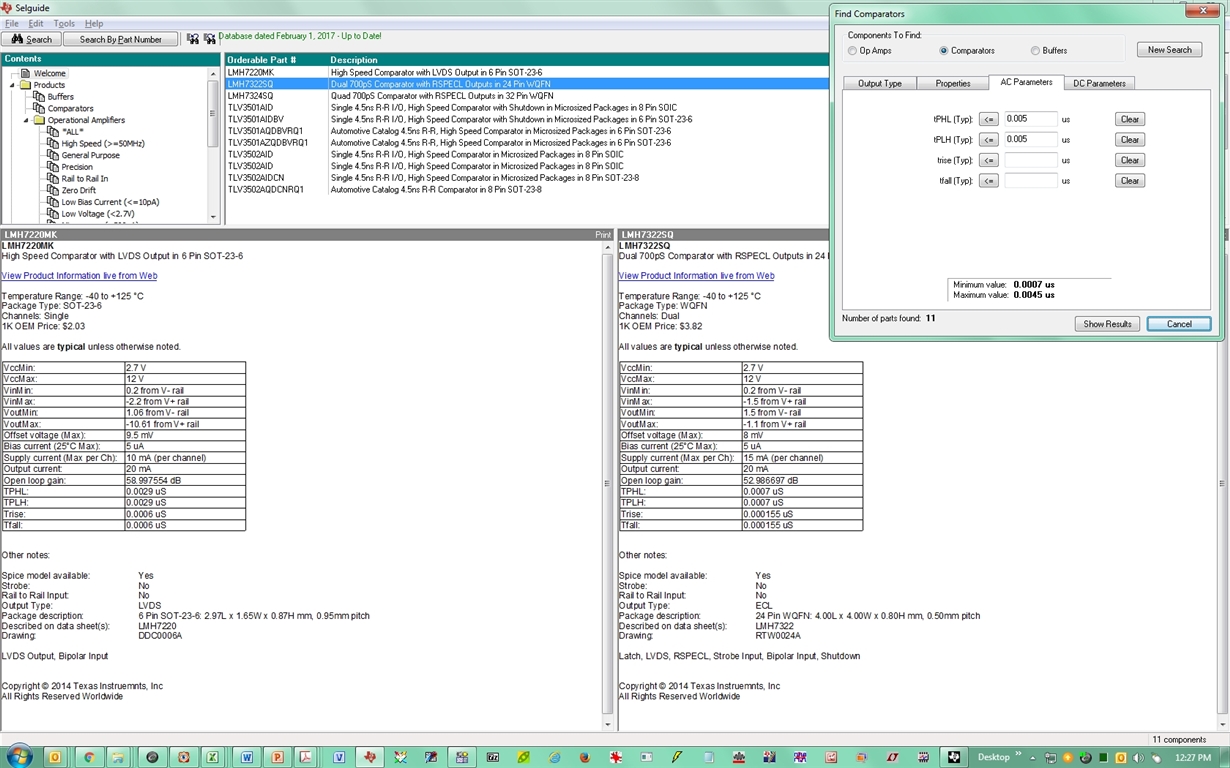Screen dimensions: 1230x768
Task: Open Google Chrome from the taskbar
Action: point(88,757)
